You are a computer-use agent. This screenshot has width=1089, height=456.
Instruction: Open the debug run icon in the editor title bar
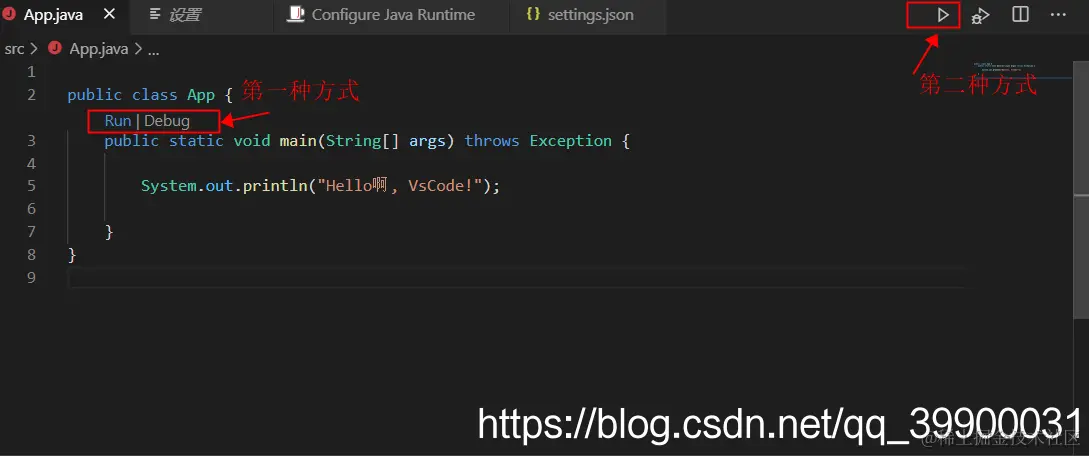[x=980, y=15]
